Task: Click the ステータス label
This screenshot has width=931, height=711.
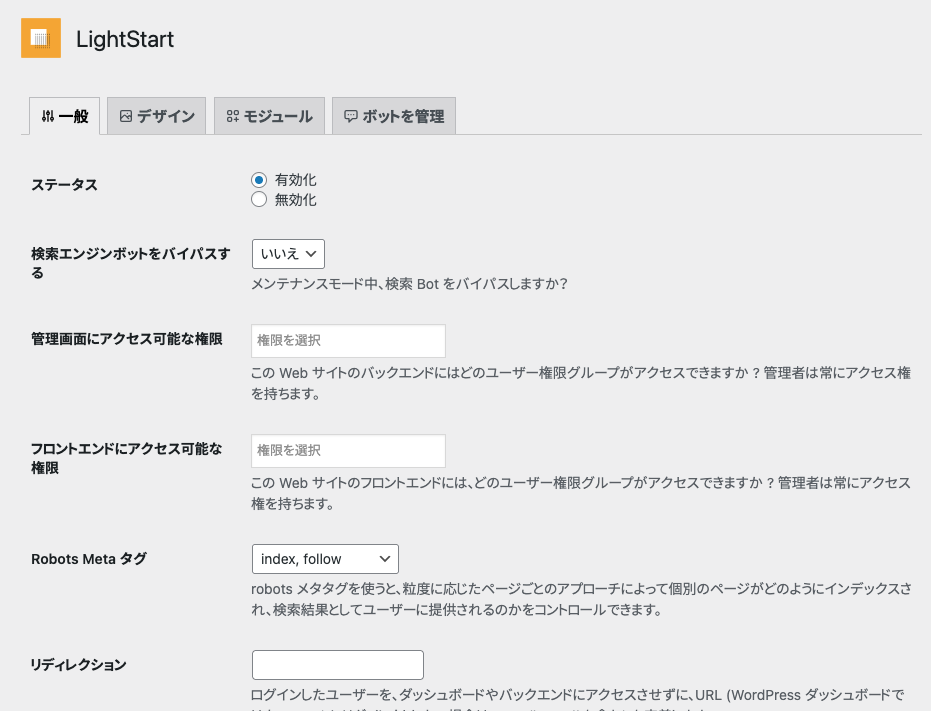Action: coord(64,185)
